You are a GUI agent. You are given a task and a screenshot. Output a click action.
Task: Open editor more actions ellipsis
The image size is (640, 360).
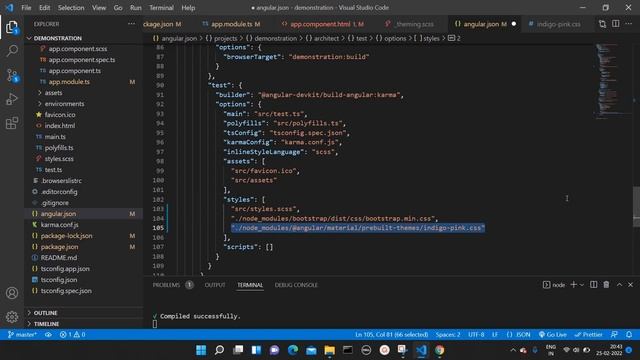point(629,24)
